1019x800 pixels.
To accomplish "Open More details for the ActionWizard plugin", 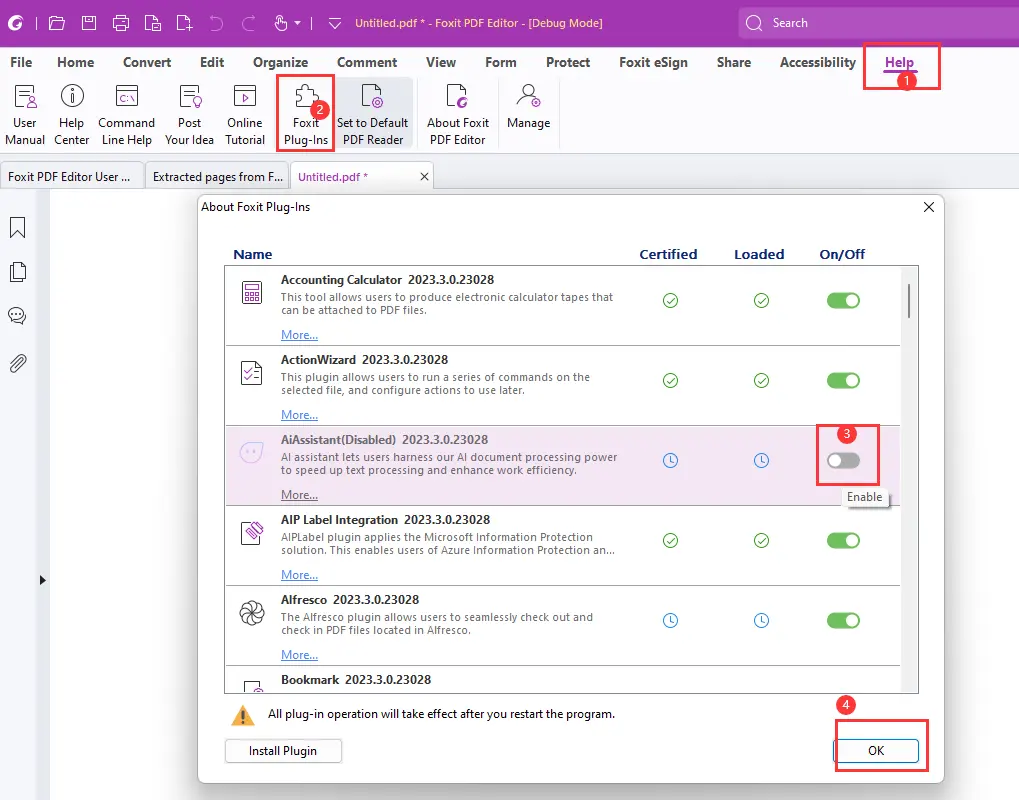I will click(298, 414).
